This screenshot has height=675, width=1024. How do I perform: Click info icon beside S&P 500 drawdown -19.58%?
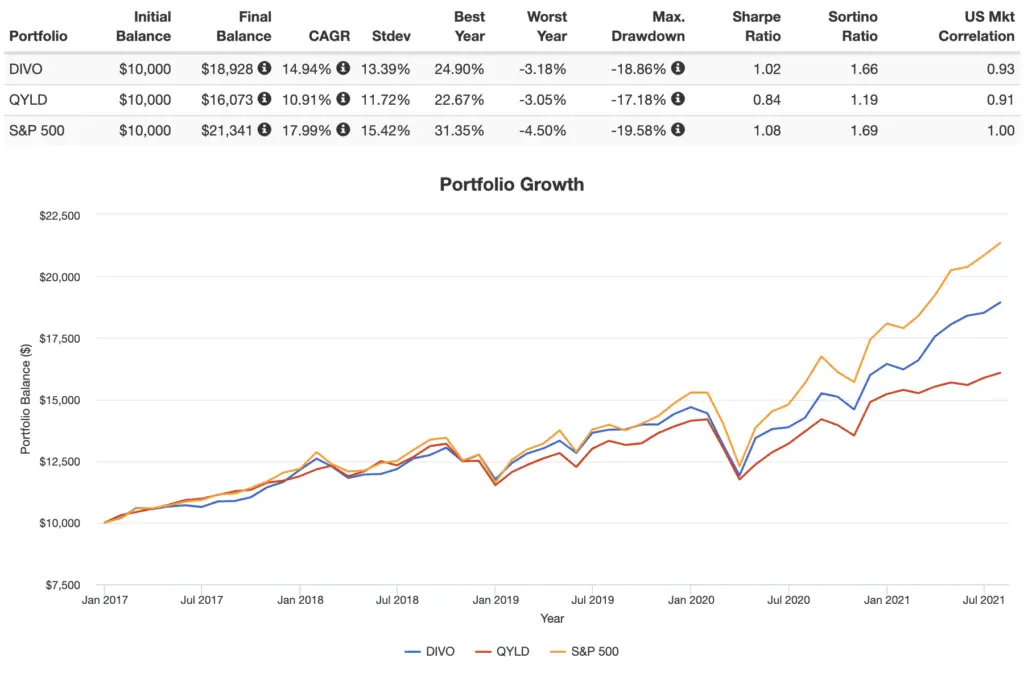point(678,129)
